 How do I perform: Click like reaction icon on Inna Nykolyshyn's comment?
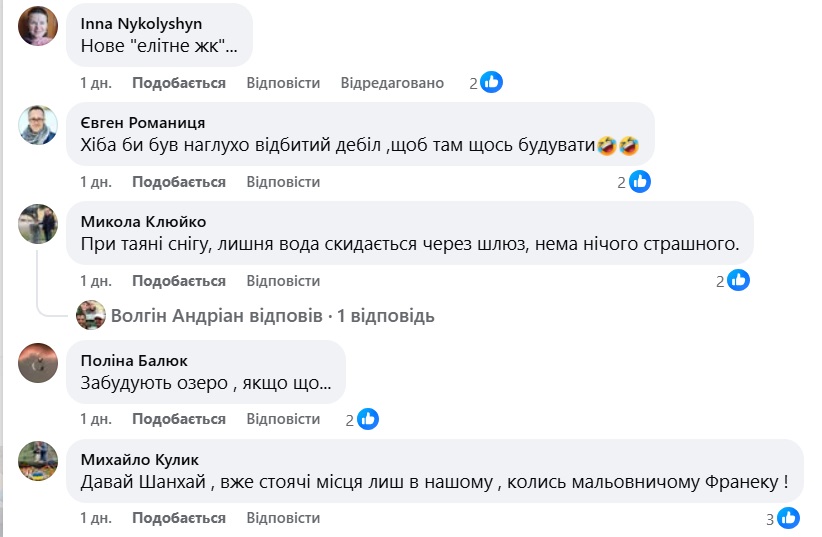[491, 83]
